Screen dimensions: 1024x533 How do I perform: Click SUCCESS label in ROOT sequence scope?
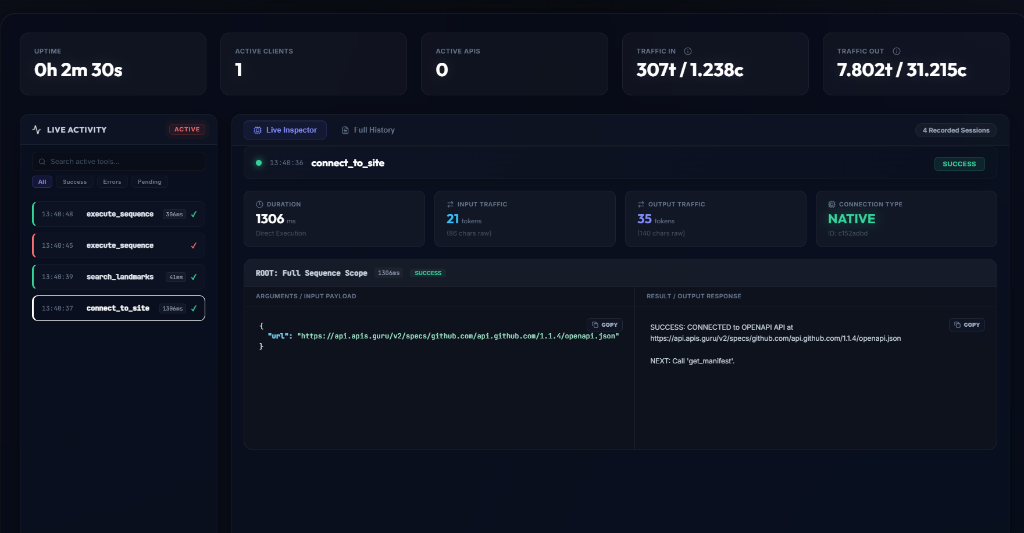[428, 273]
